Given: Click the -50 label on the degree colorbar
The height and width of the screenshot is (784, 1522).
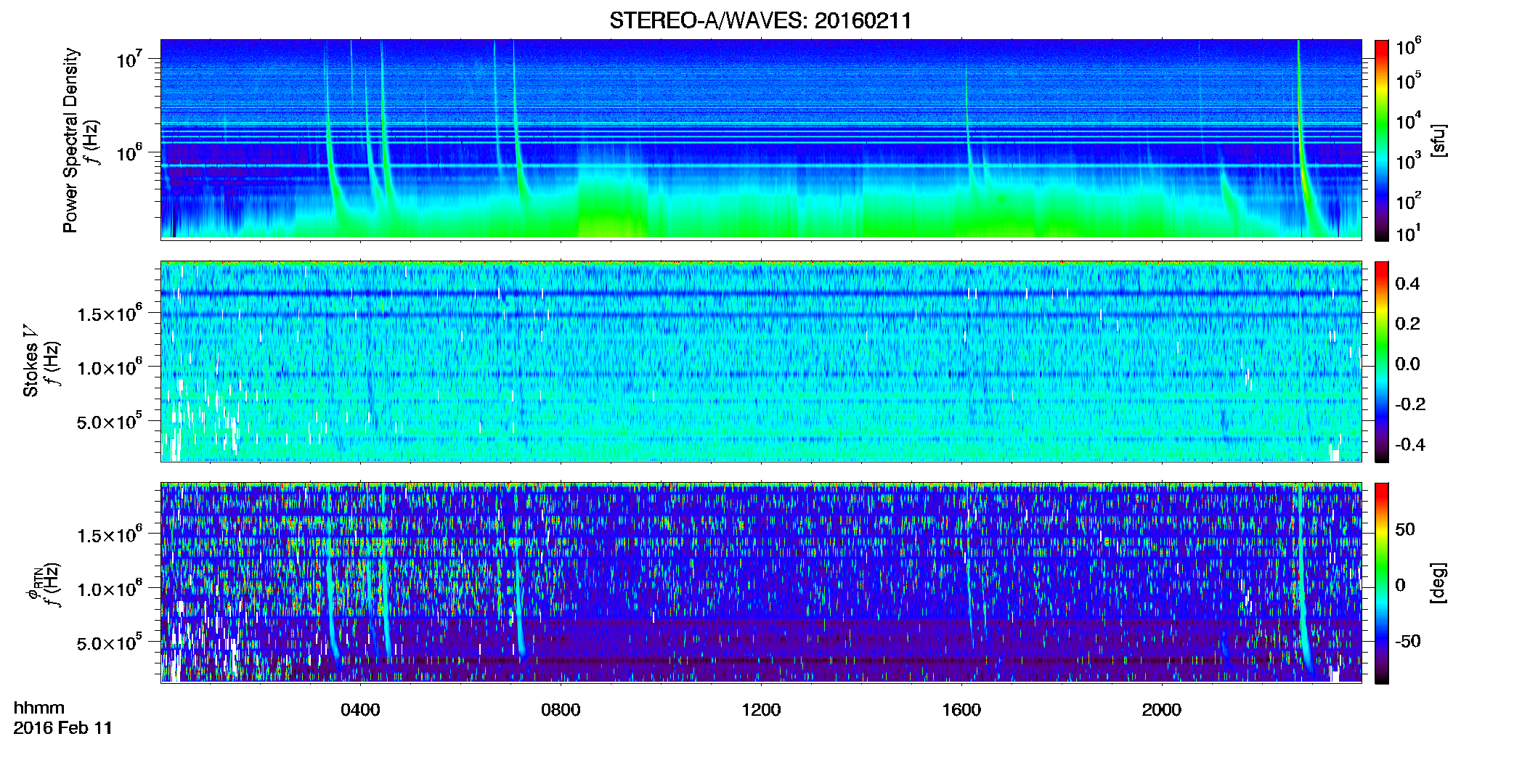Looking at the screenshot, I should pos(1408,641).
